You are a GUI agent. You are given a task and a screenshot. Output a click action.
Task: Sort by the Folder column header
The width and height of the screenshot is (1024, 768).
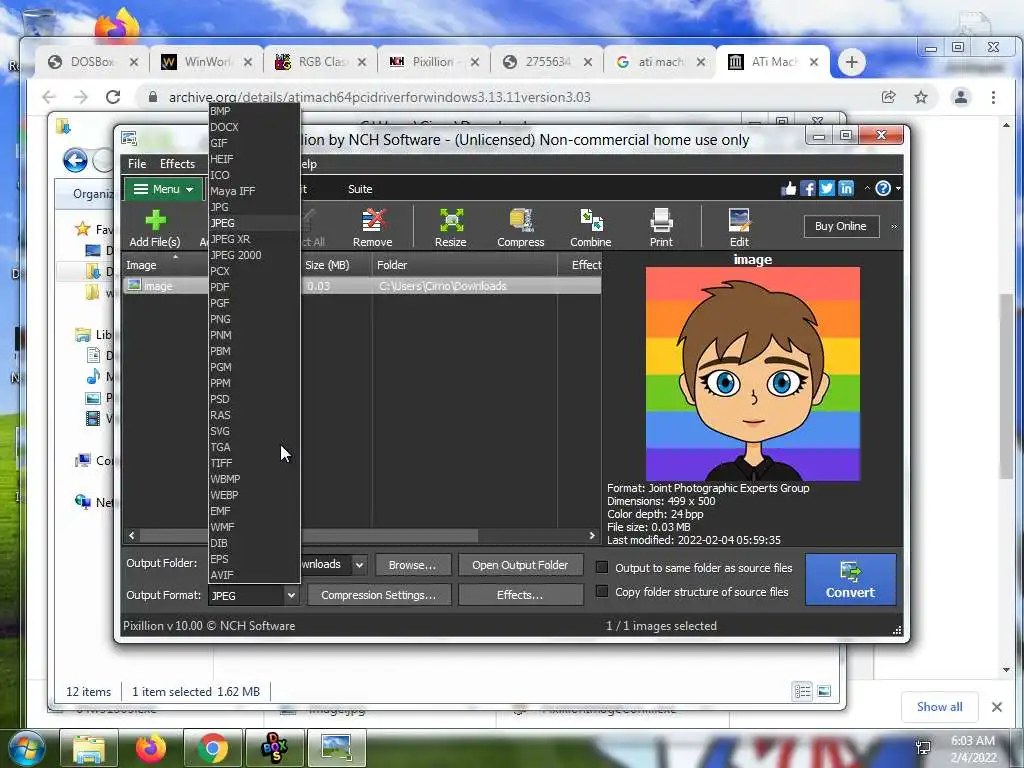(x=464, y=265)
